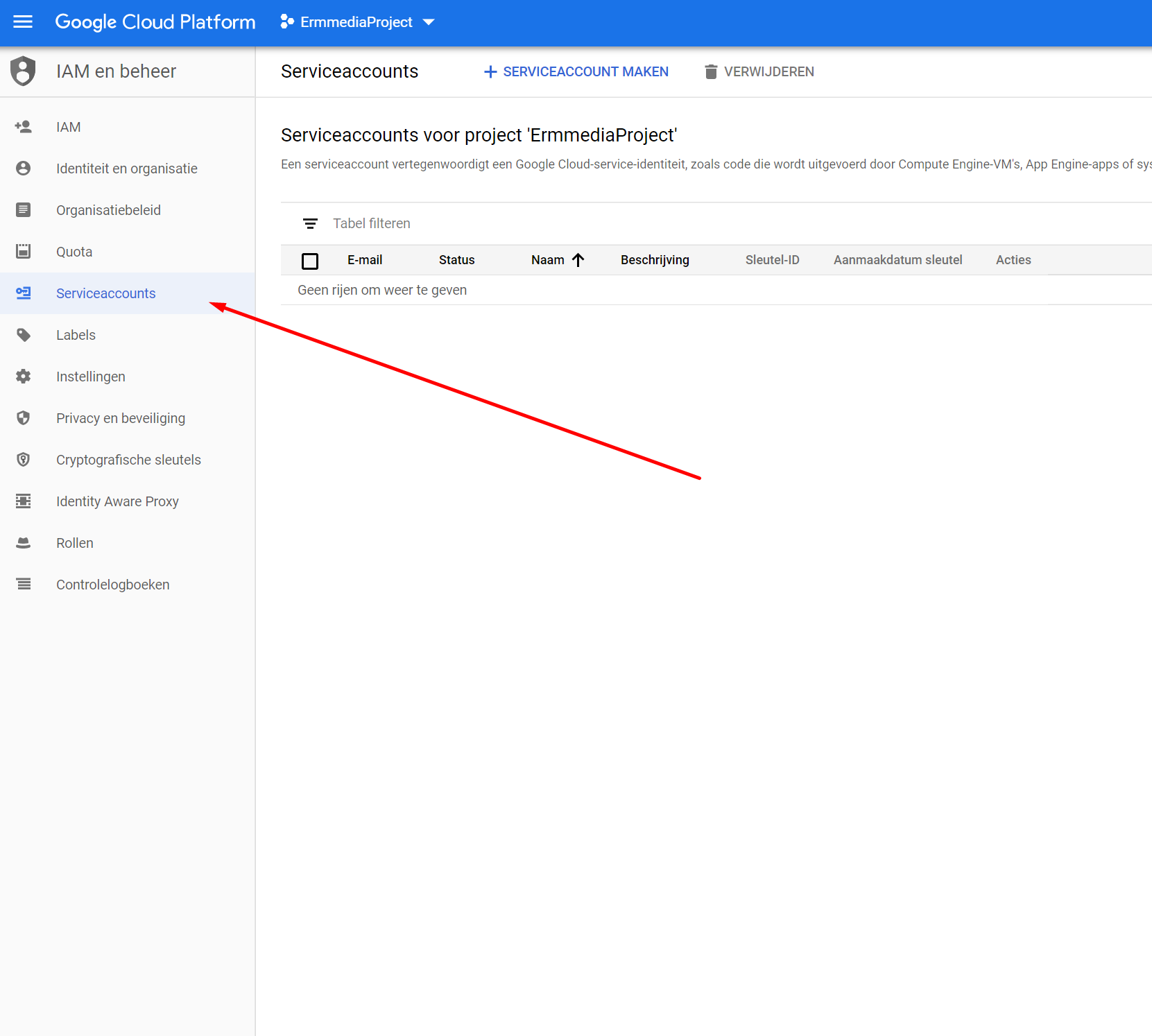Image resolution: width=1152 pixels, height=1036 pixels.
Task: Click the Rollen hat icon
Action: tap(23, 543)
